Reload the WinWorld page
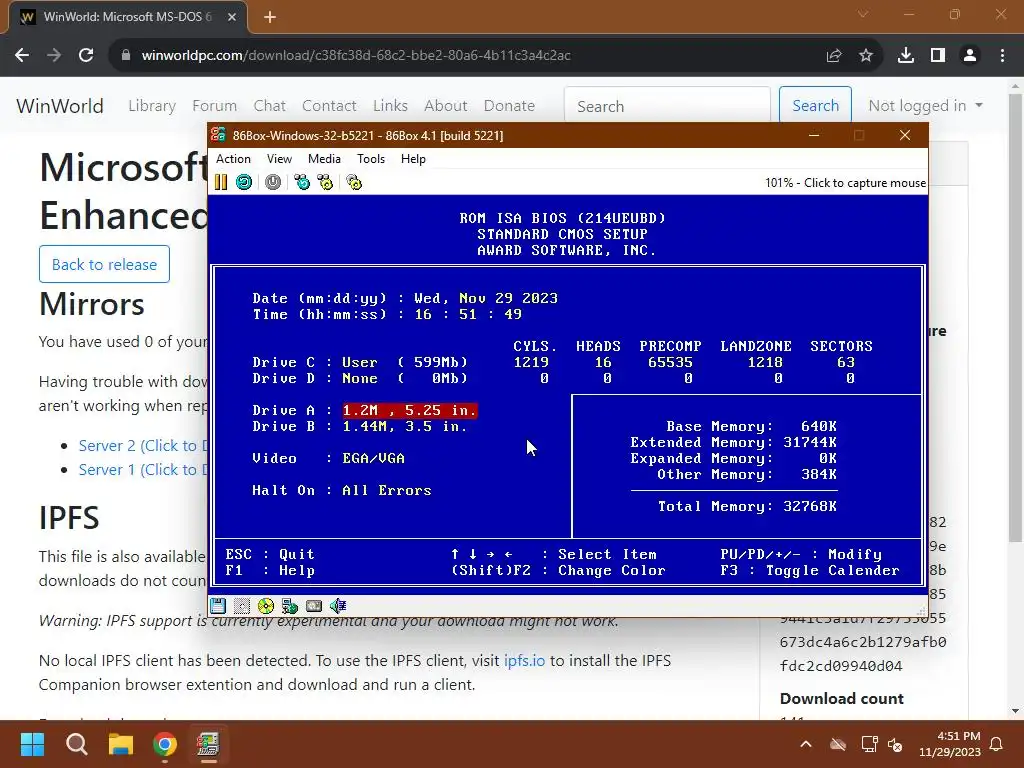The width and height of the screenshot is (1024, 768). 86,56
